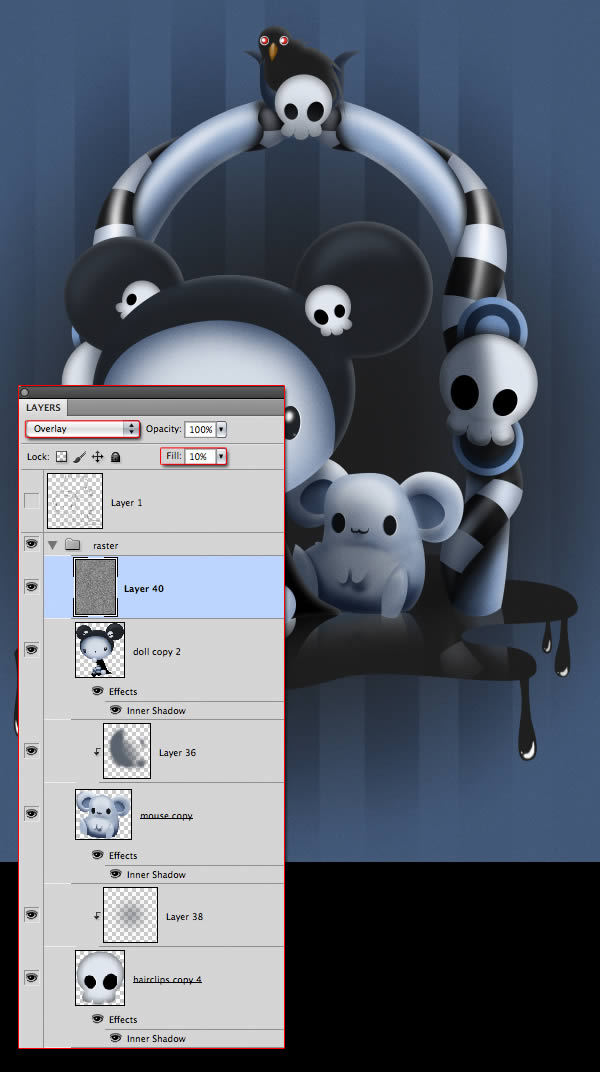
Task: Select Layer 1 thumbnail
Action: [75, 501]
